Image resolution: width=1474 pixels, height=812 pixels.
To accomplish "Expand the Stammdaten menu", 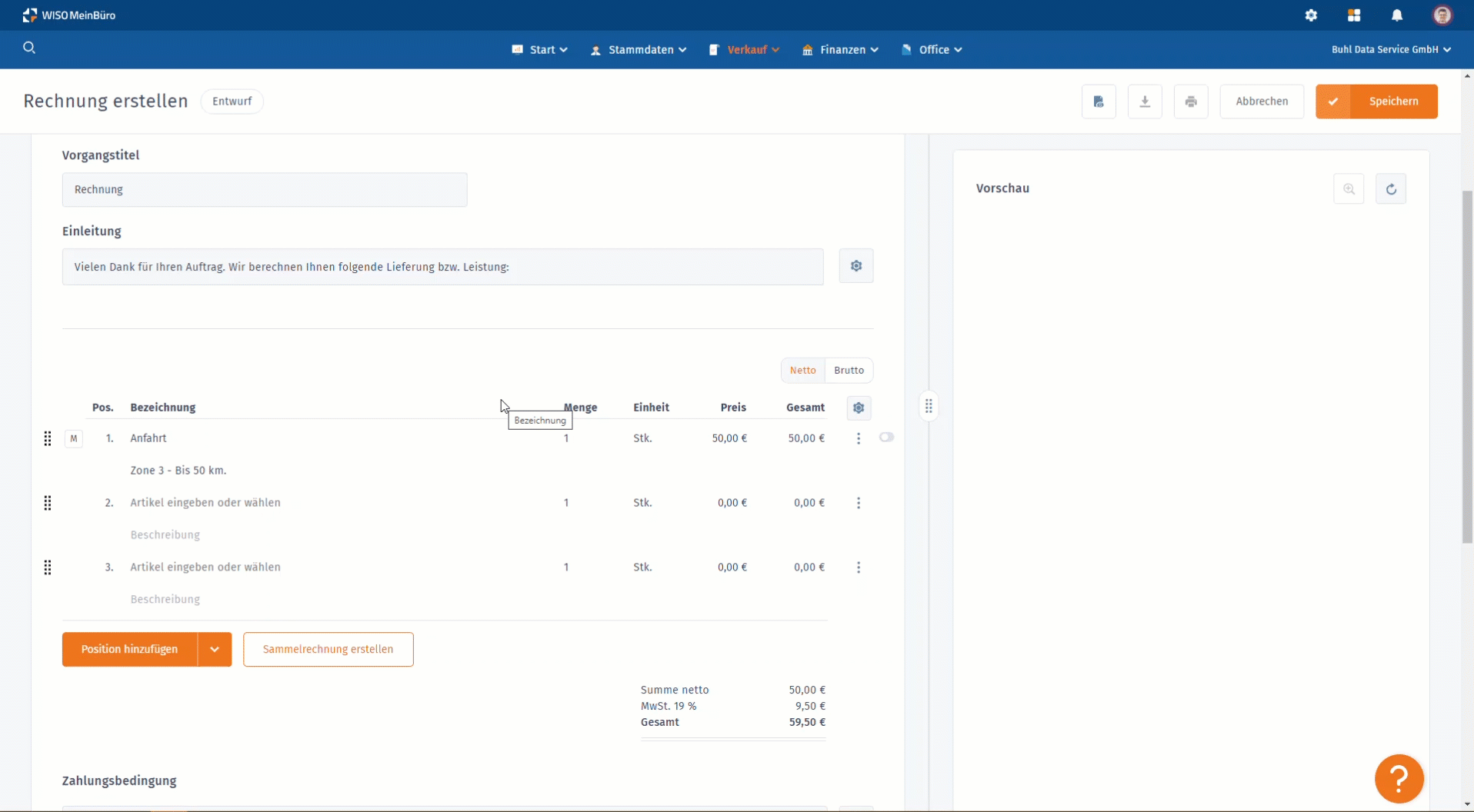I will (639, 49).
